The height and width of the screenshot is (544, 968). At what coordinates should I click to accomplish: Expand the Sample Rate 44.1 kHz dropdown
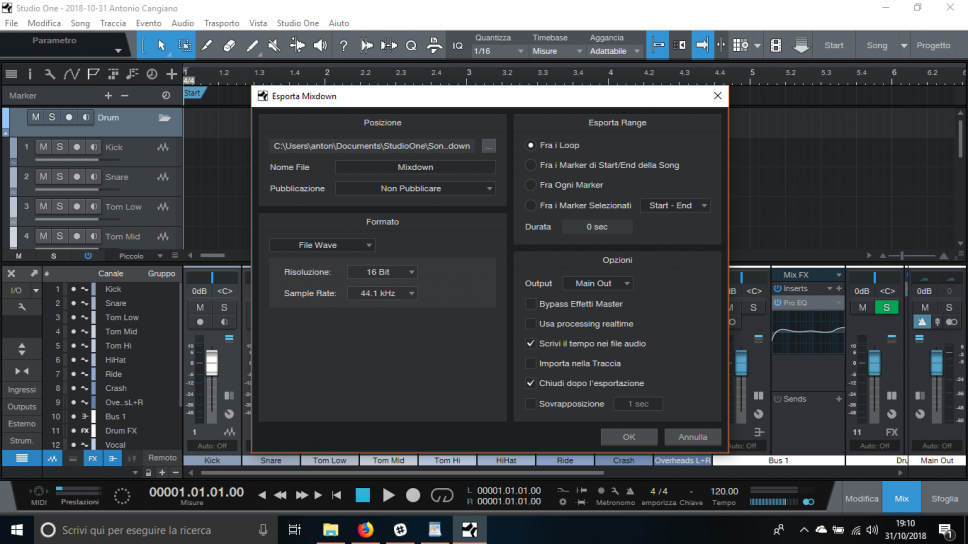(x=381, y=293)
